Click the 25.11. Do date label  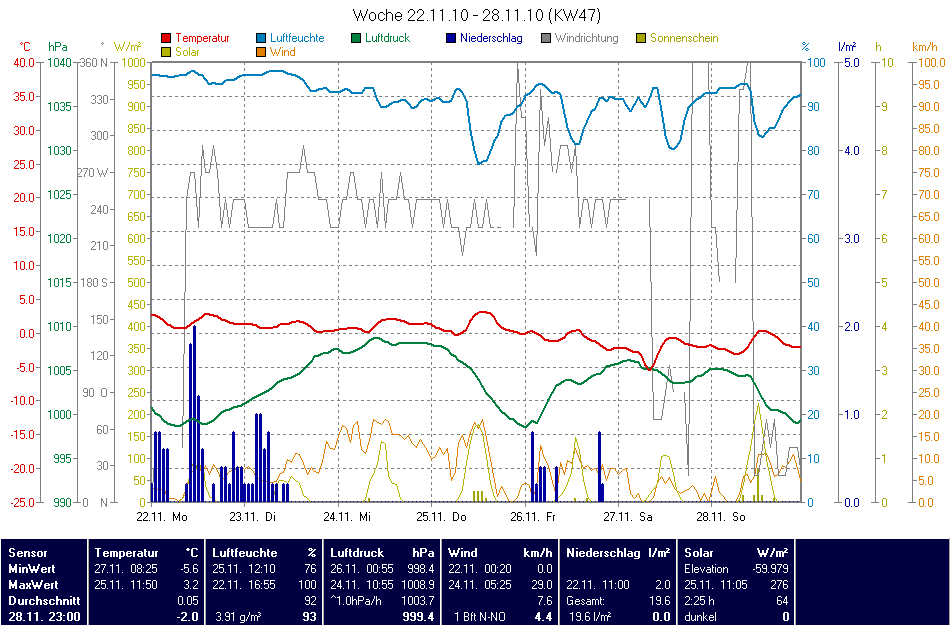[441, 517]
